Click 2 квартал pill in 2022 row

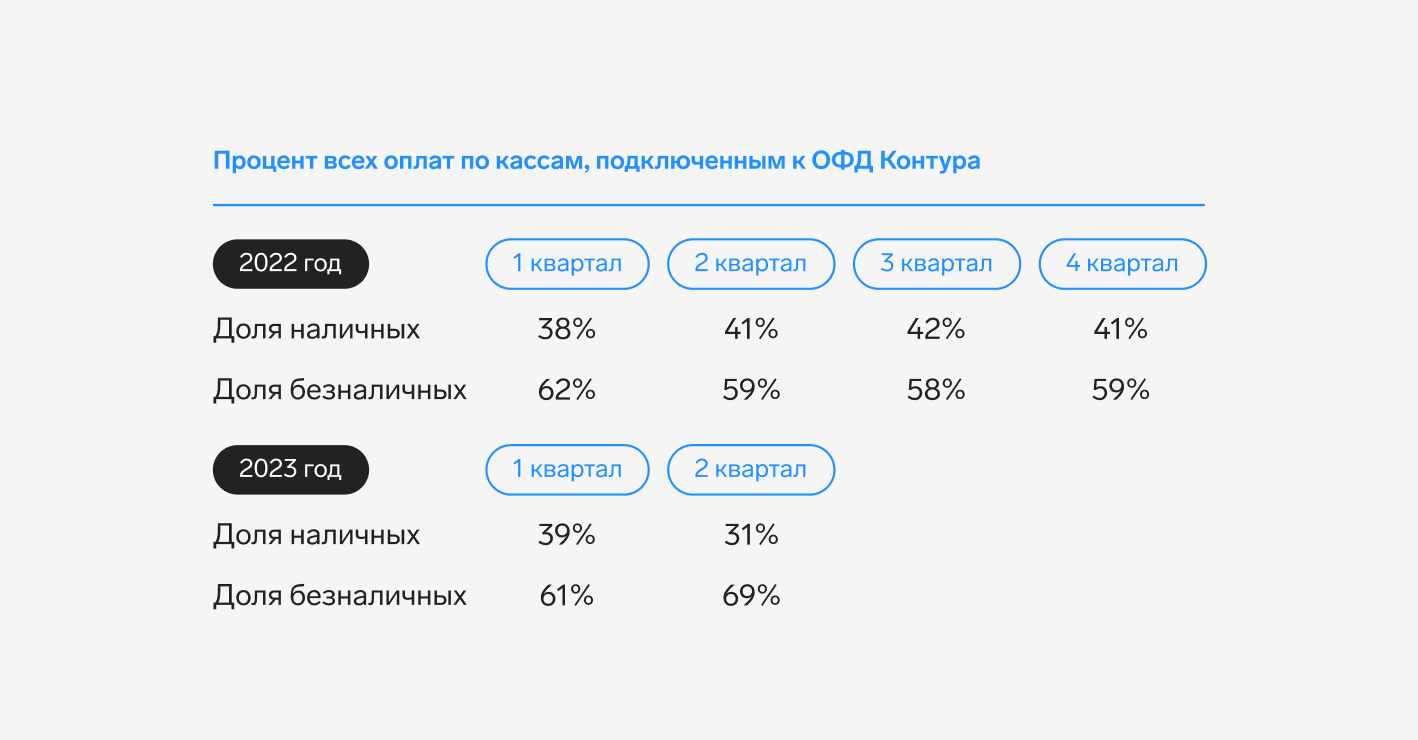coord(751,264)
